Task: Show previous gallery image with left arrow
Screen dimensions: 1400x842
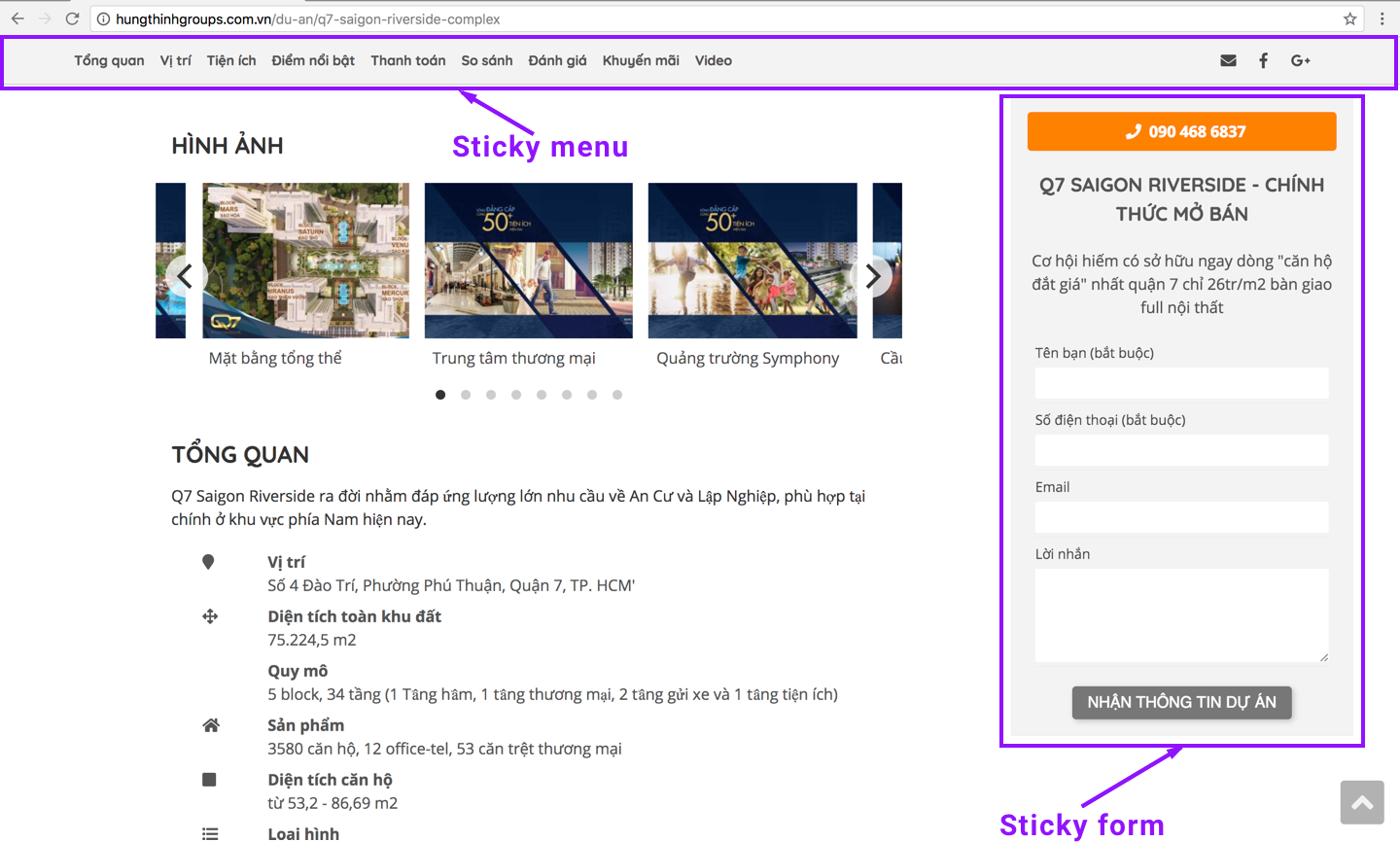Action: pyautogui.click(x=185, y=276)
